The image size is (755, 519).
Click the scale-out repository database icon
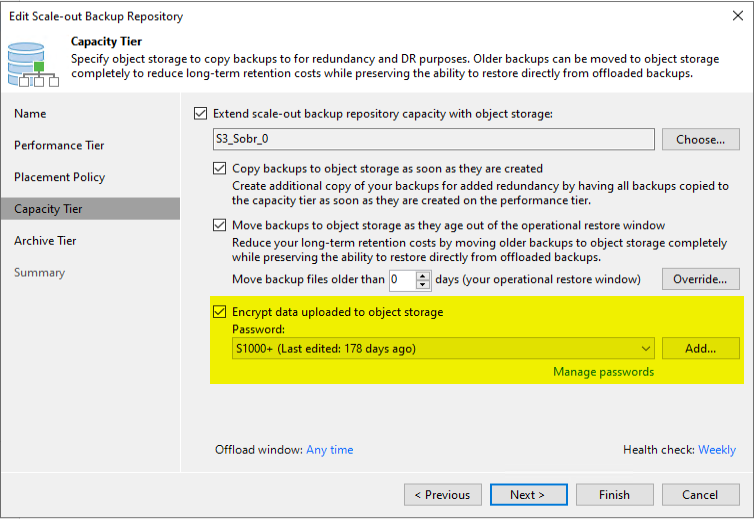[x=33, y=64]
